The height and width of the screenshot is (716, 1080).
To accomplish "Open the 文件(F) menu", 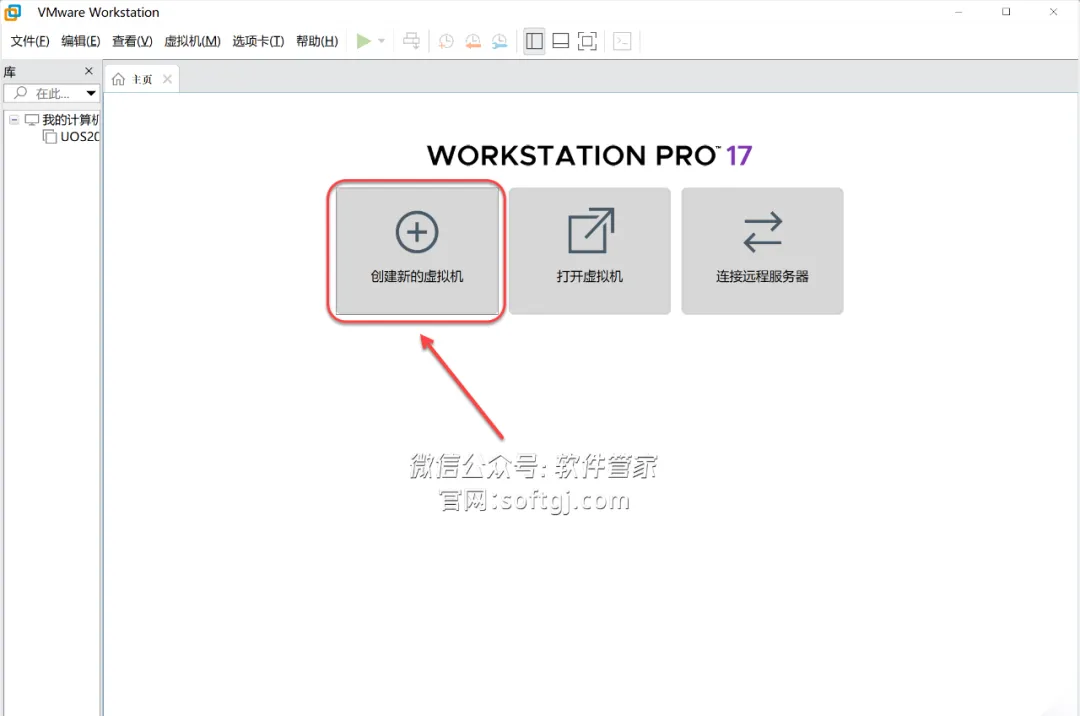I will click(30, 41).
